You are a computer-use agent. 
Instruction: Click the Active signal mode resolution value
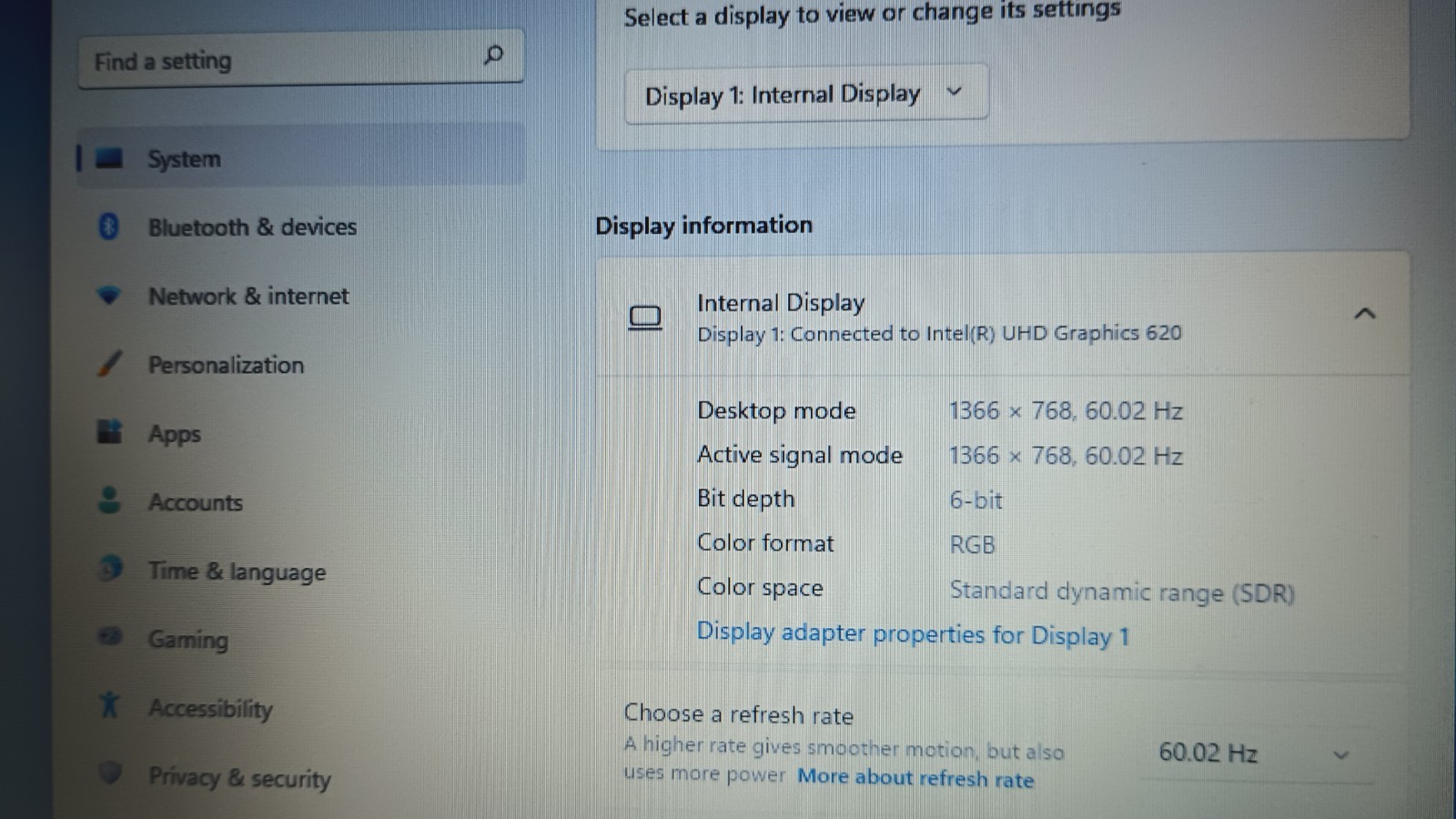click(1066, 455)
